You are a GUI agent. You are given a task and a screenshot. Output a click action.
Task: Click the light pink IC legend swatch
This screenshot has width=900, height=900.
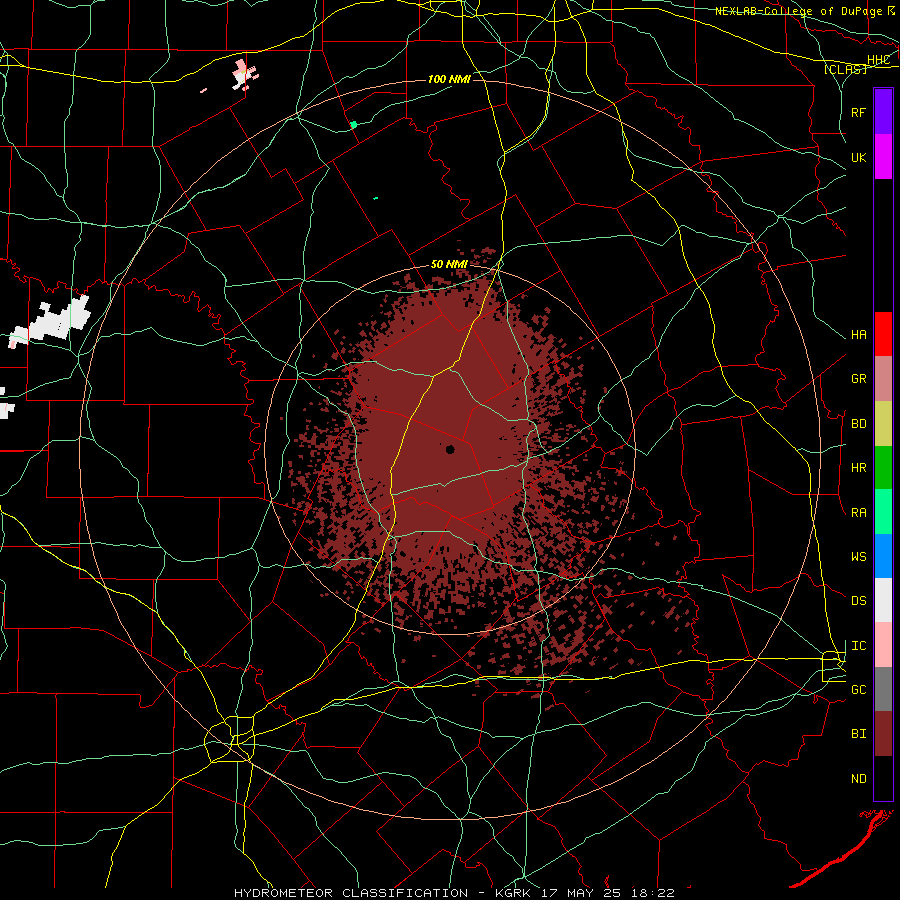coord(883,645)
